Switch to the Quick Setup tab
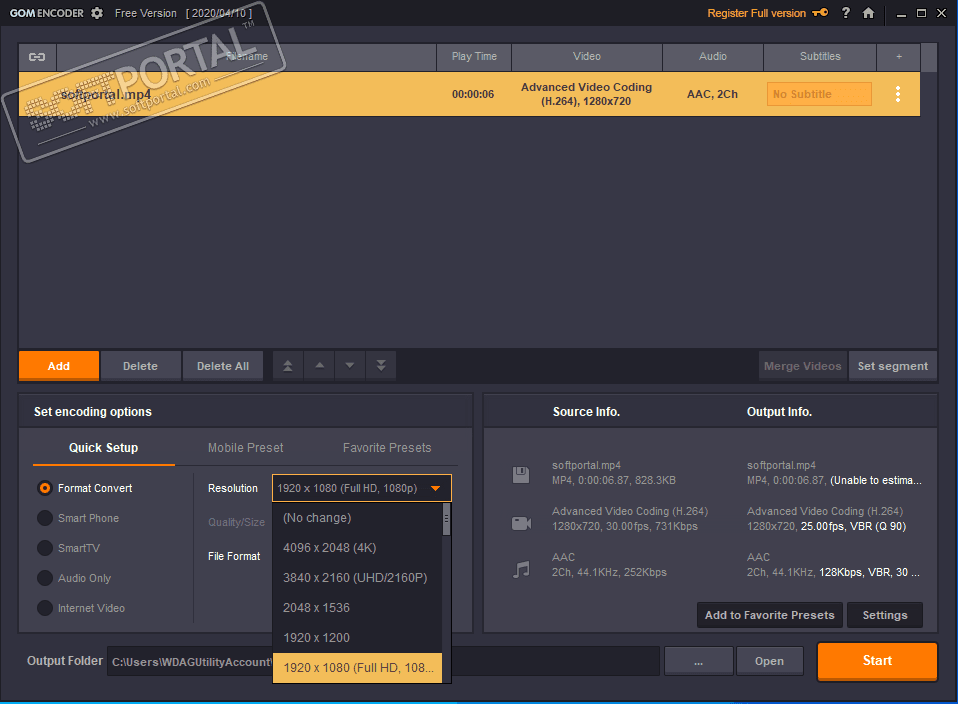The height and width of the screenshot is (704, 958). 103,448
